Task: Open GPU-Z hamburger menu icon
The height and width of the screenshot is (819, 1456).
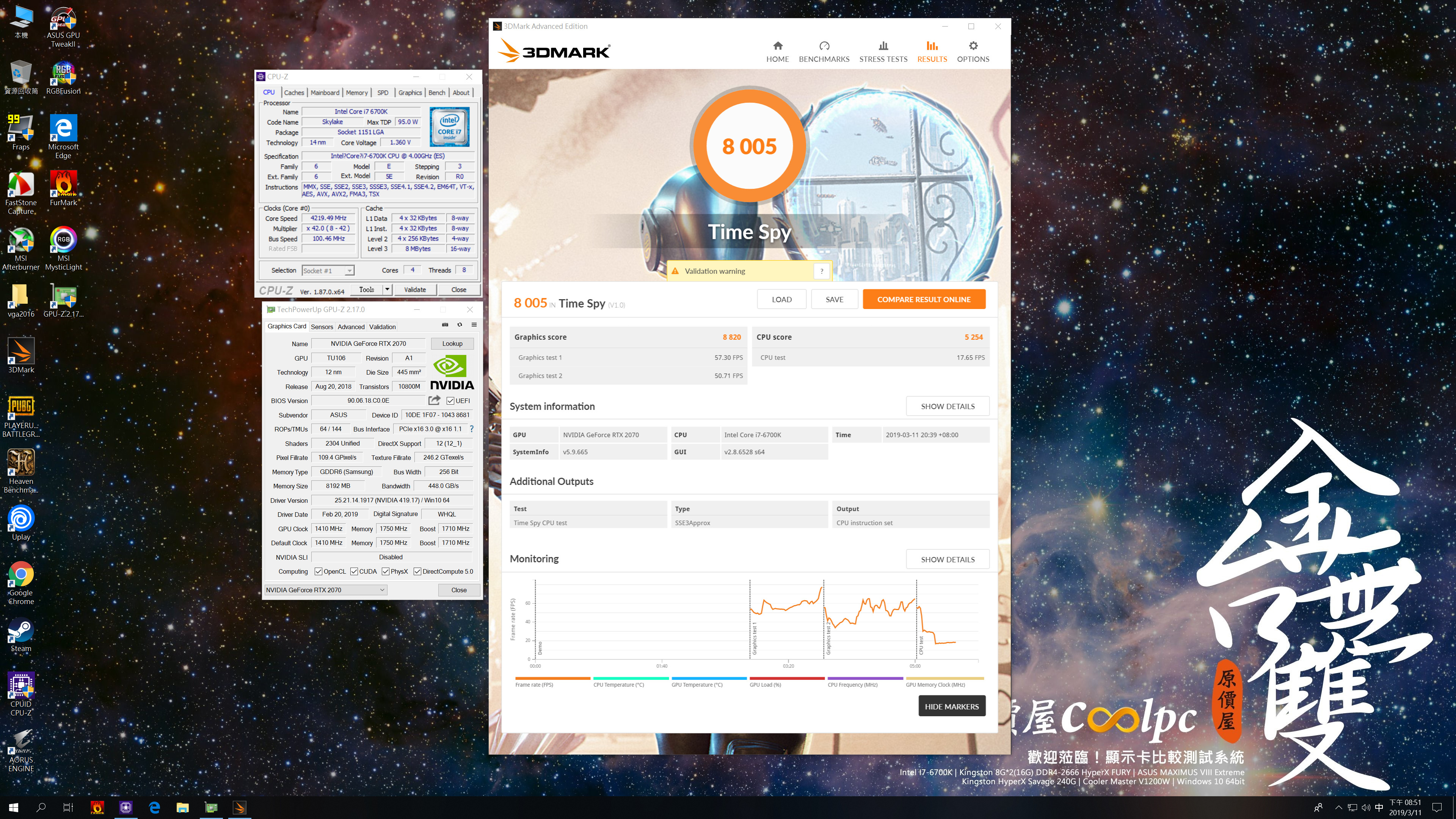Action: tap(474, 325)
